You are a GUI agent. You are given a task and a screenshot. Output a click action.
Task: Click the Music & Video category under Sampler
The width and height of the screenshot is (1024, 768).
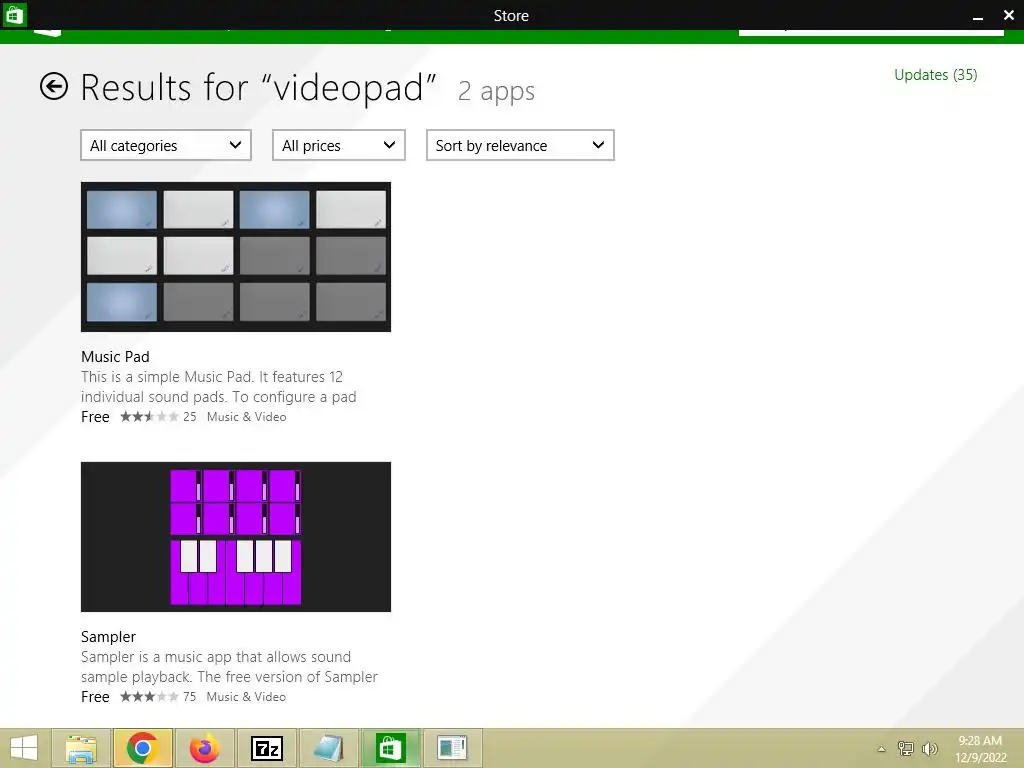pos(246,697)
